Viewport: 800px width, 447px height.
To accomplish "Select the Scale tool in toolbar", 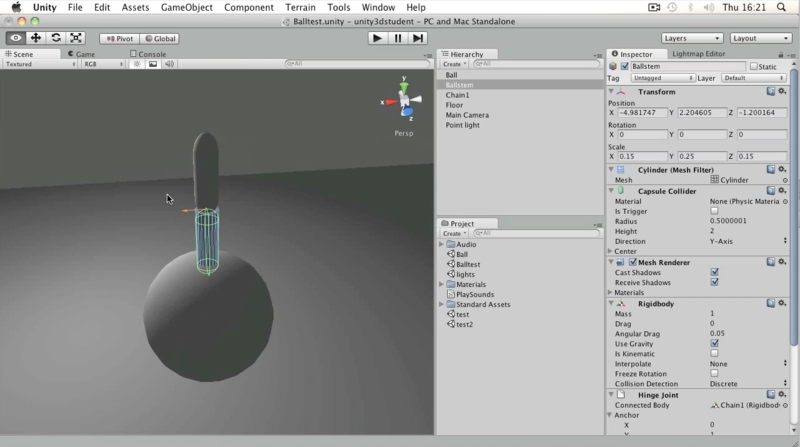I will (x=76, y=38).
